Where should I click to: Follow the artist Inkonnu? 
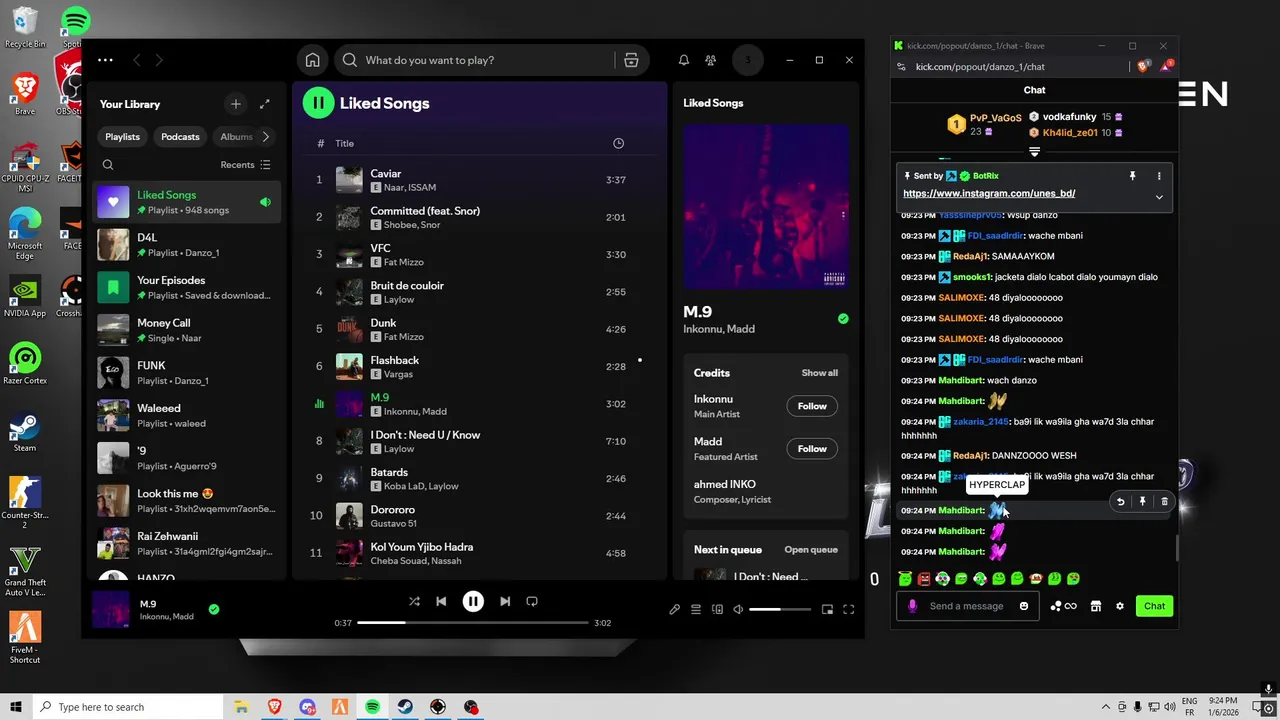tap(812, 406)
